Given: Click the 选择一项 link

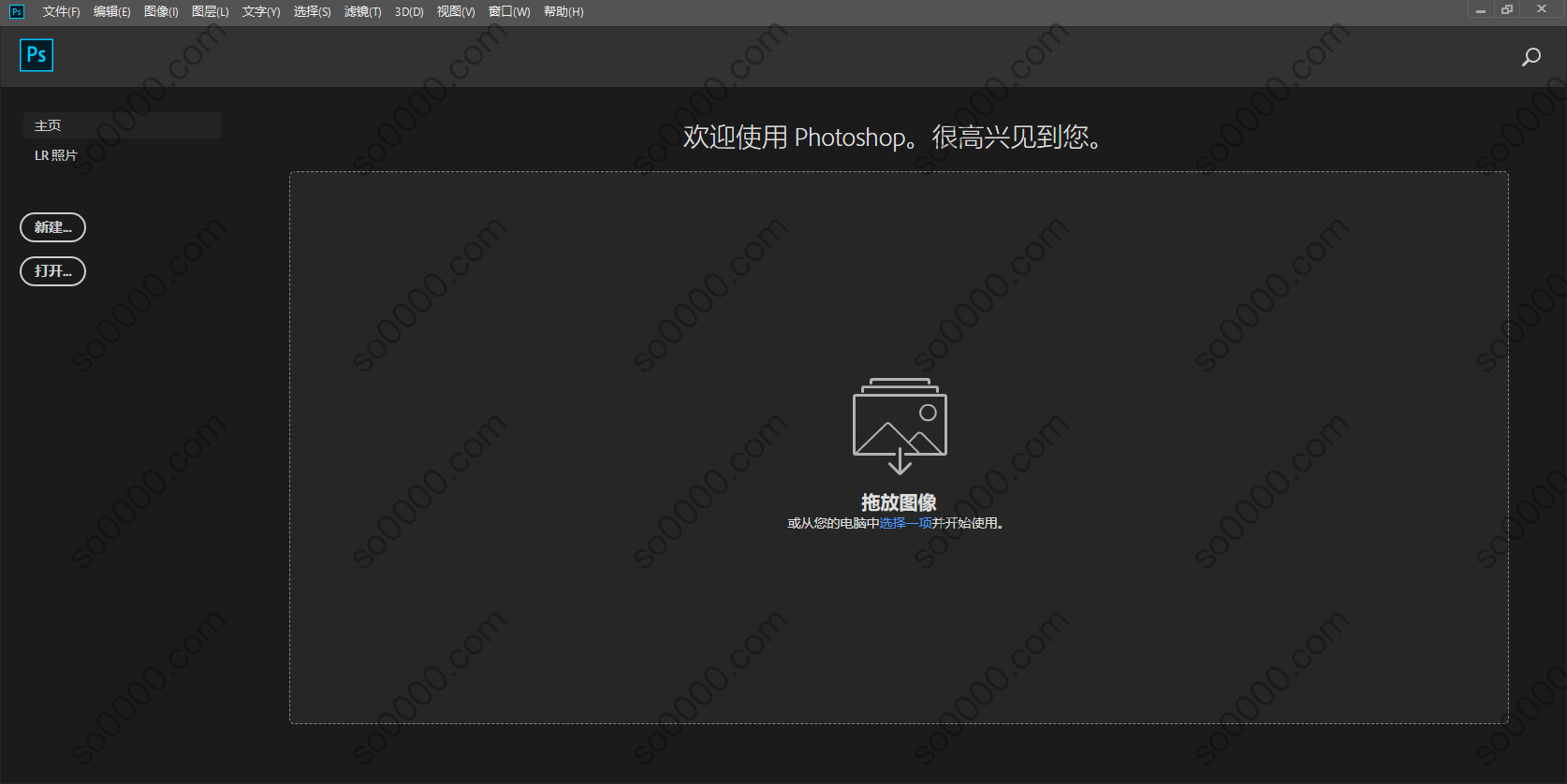Looking at the screenshot, I should (x=905, y=524).
